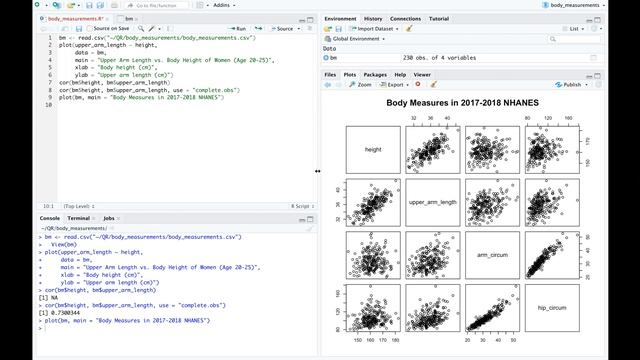Screen dimensions: 640x360
Task: Click the remove current plot red icon
Action: pyautogui.click(x=418, y=84)
